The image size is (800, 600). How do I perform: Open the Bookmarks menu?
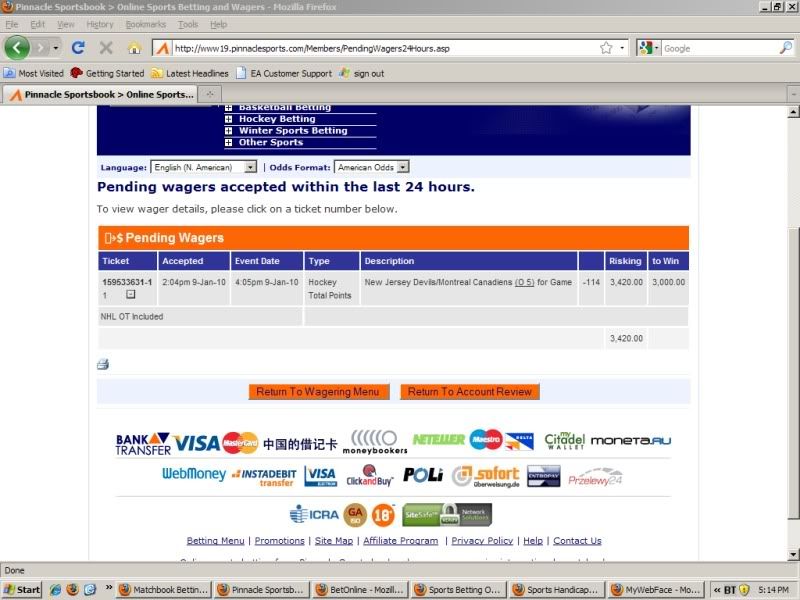tap(145, 24)
